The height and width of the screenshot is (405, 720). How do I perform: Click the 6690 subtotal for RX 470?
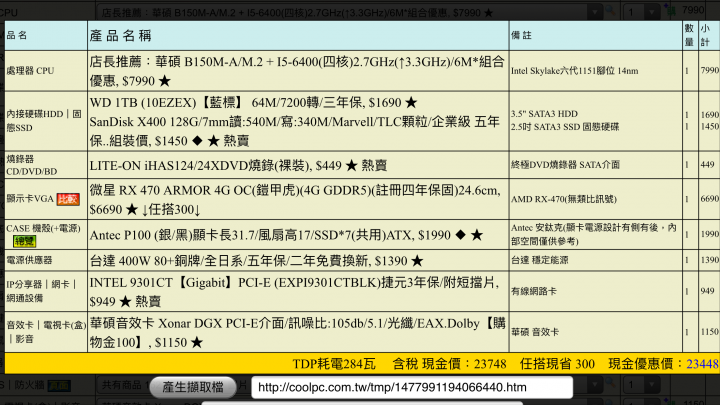coord(709,198)
